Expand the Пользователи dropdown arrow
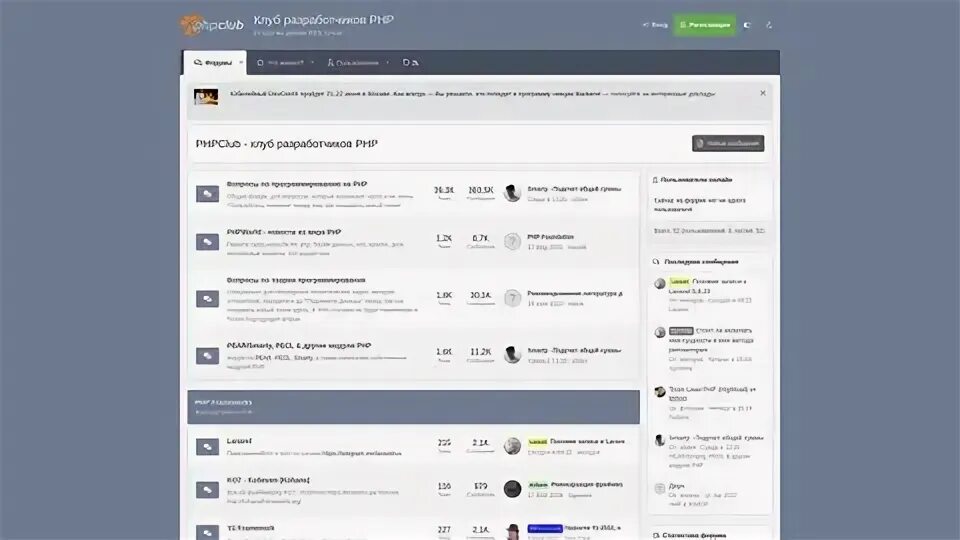The image size is (960, 540). [388, 62]
